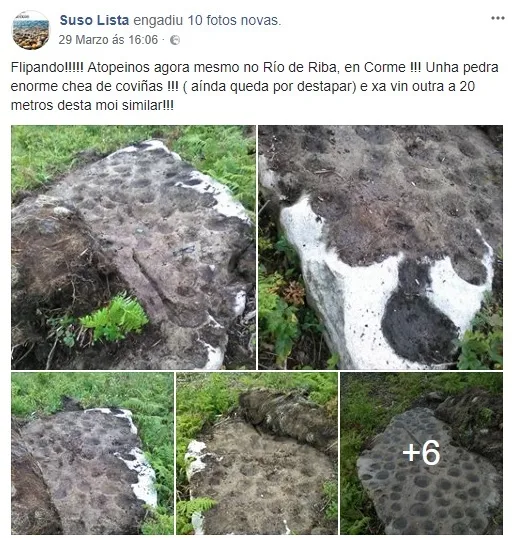The width and height of the screenshot is (512, 538).
Task: Open the large photo with a fern beside the rock
Action: (133, 247)
